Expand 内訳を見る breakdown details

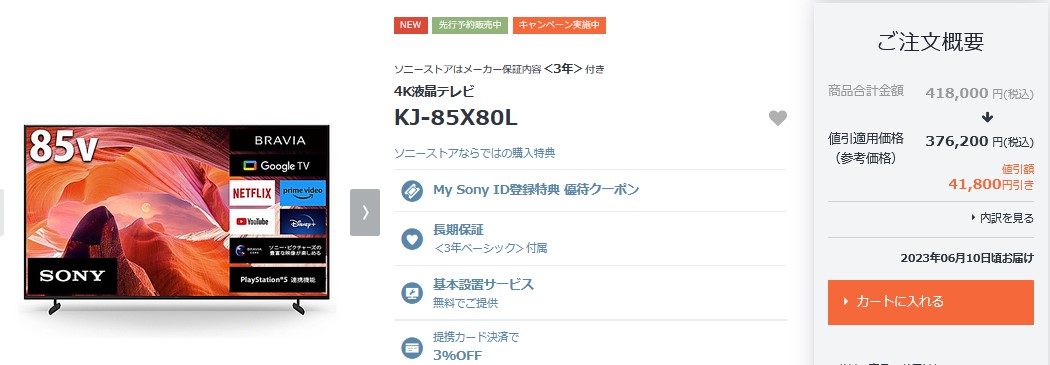click(1002, 218)
